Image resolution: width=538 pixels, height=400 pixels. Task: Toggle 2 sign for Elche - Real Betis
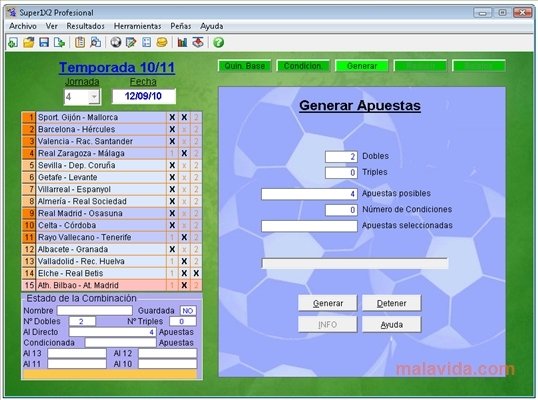(x=196, y=273)
